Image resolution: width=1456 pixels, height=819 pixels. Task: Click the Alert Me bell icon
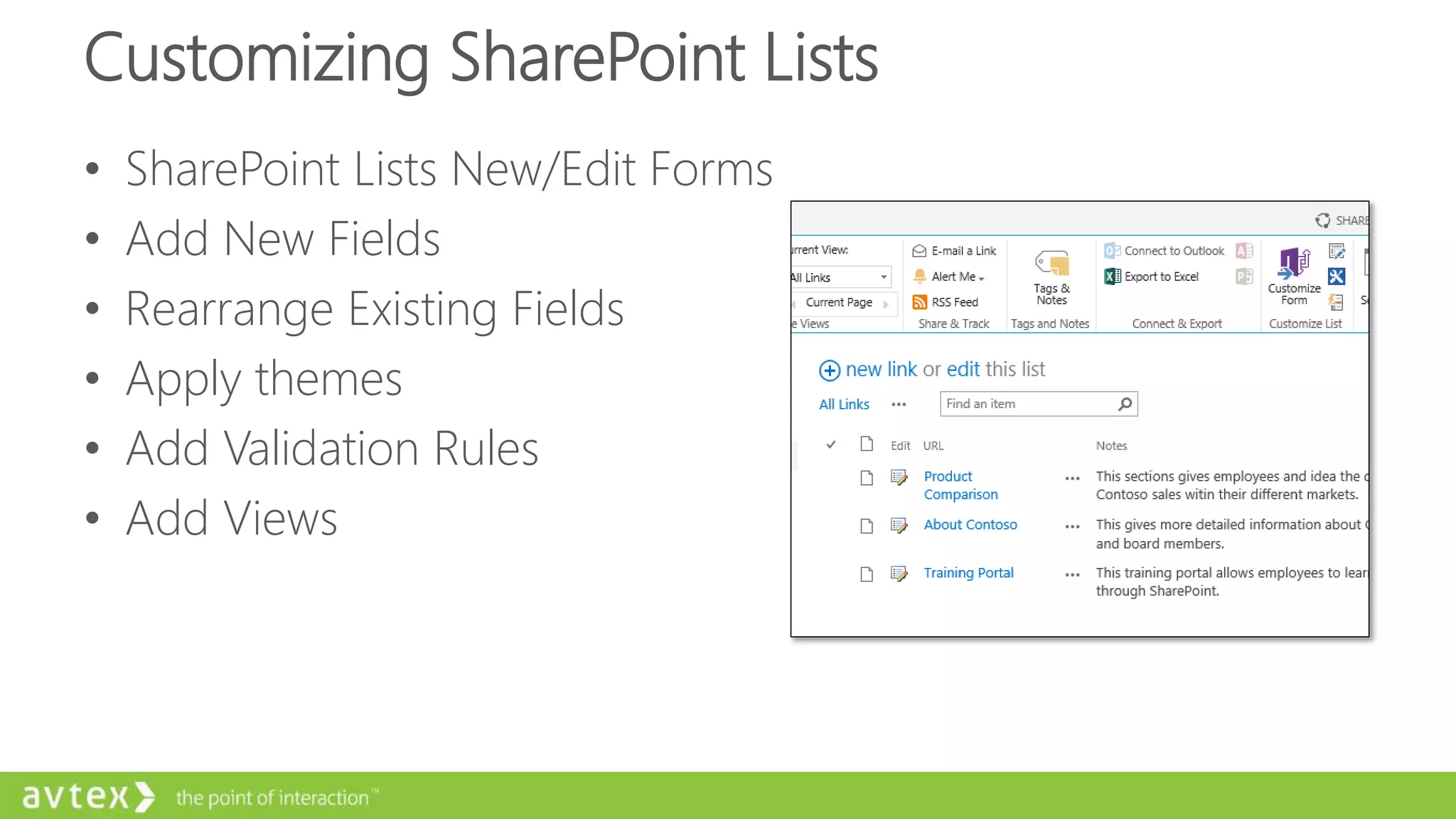click(919, 277)
